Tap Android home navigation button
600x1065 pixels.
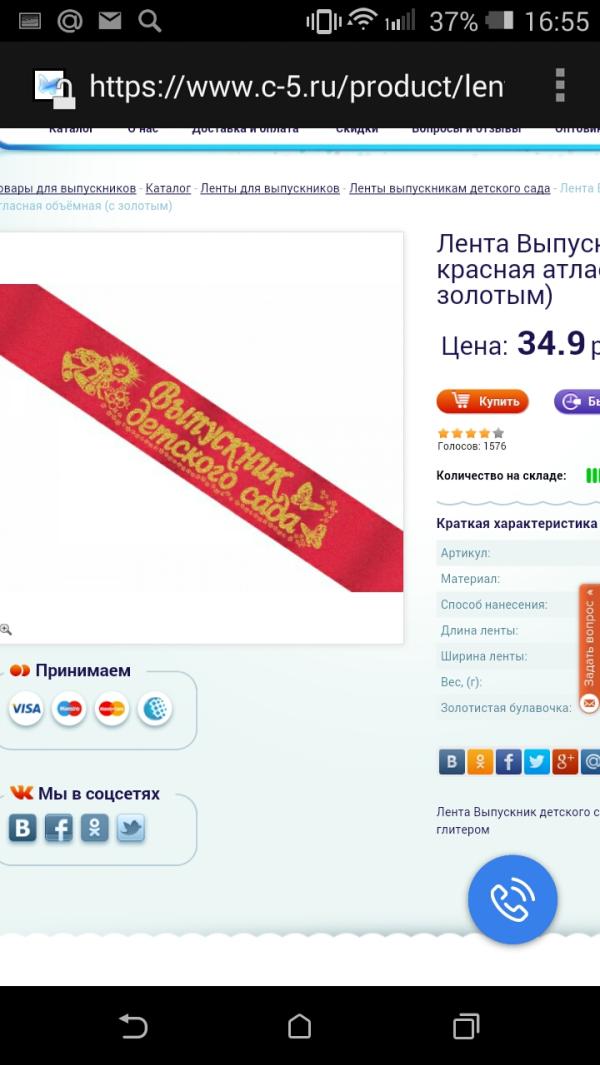(300, 1026)
